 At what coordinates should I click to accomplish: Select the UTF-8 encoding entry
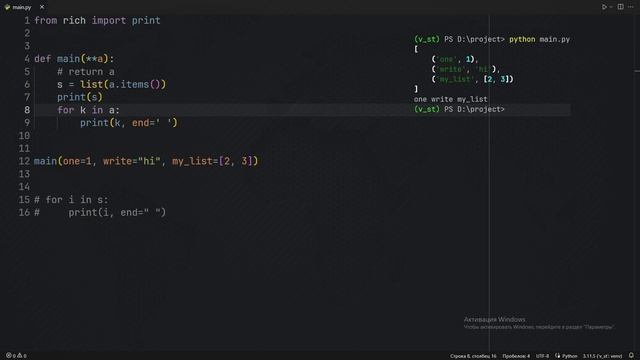[542, 356]
